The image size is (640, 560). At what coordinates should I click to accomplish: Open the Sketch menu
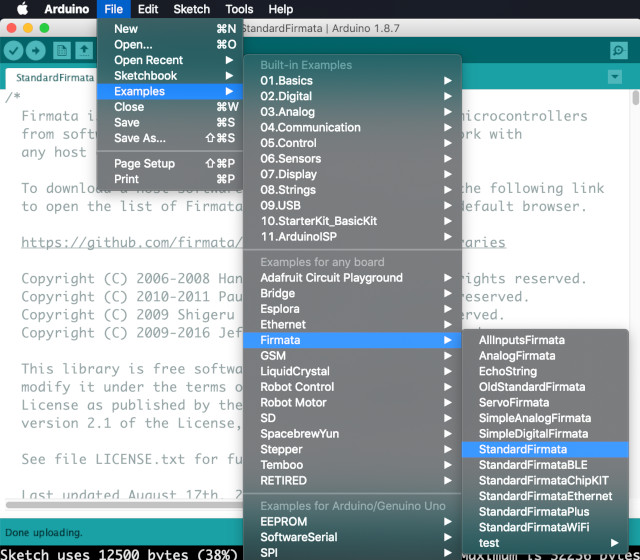coord(191,9)
